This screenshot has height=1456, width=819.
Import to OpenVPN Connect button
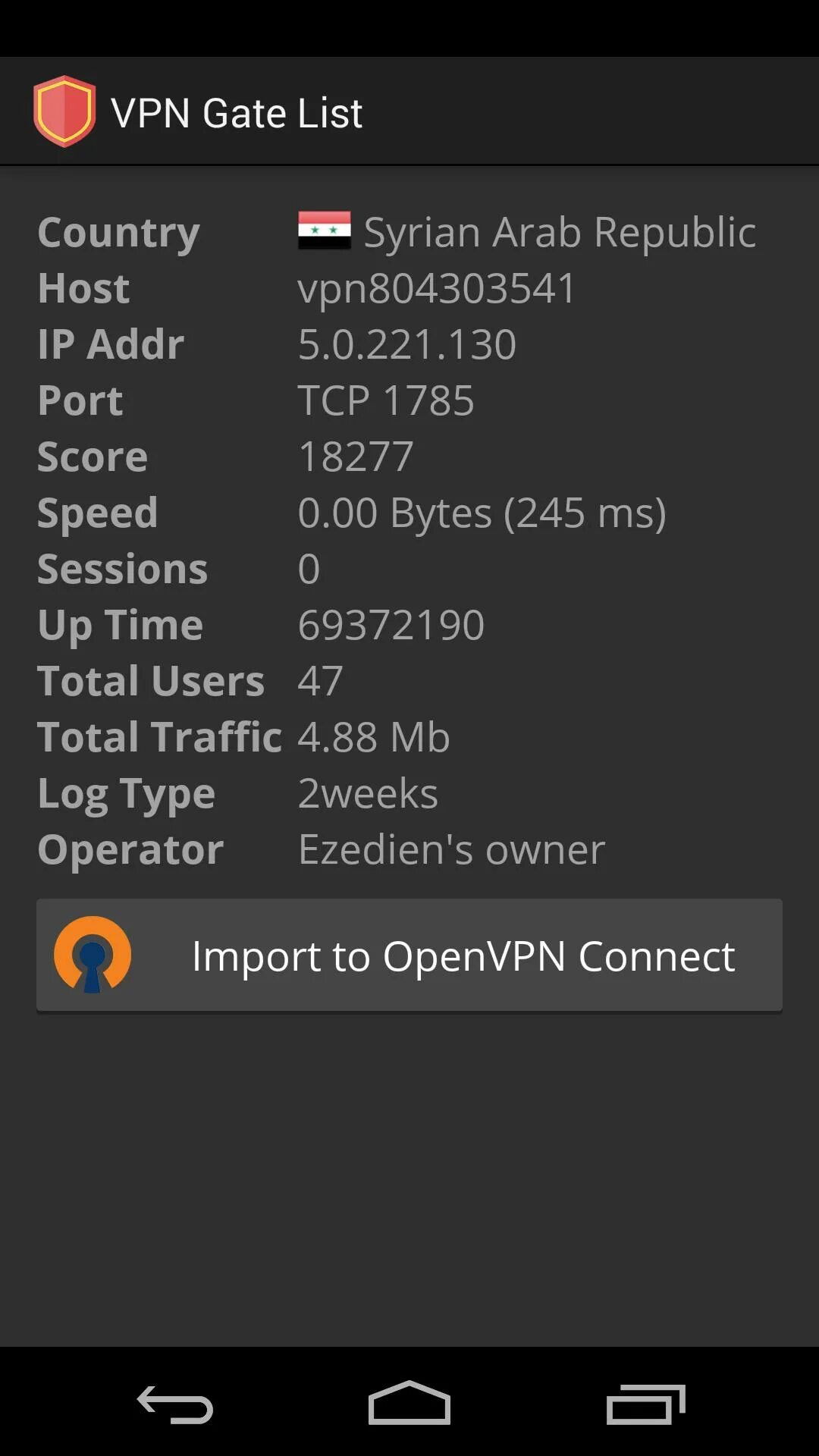tap(409, 955)
